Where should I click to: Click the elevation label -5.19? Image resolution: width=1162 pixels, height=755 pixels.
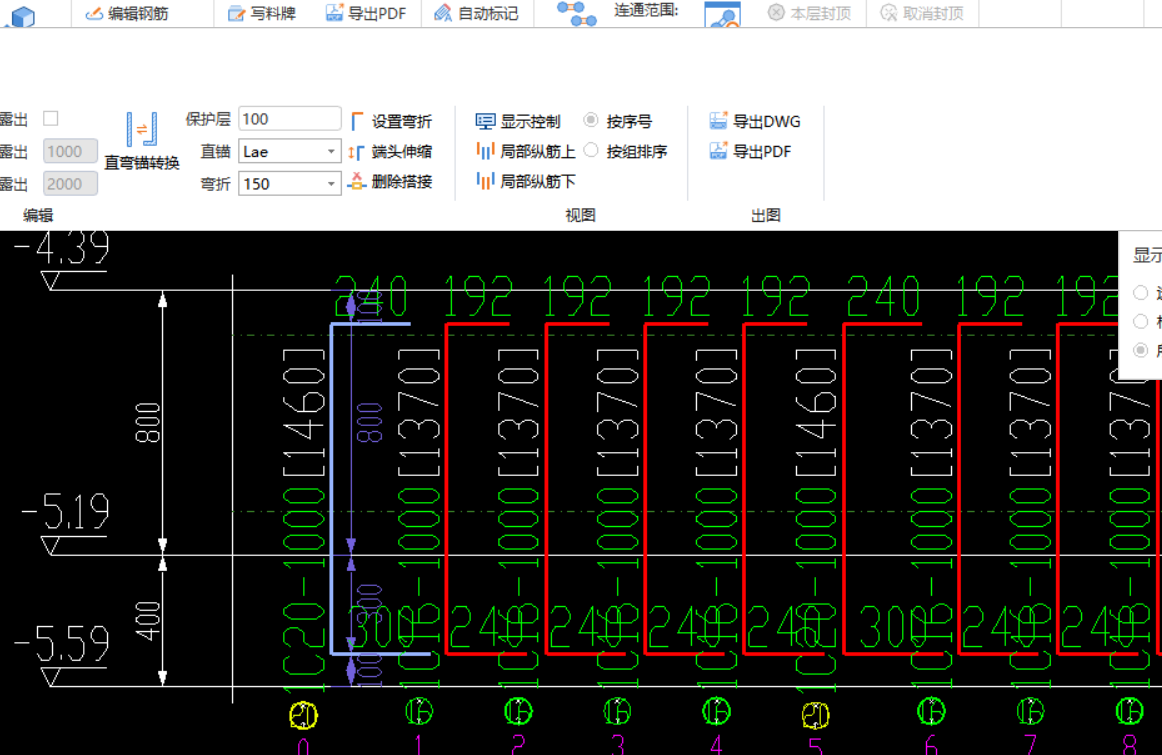(x=66, y=511)
